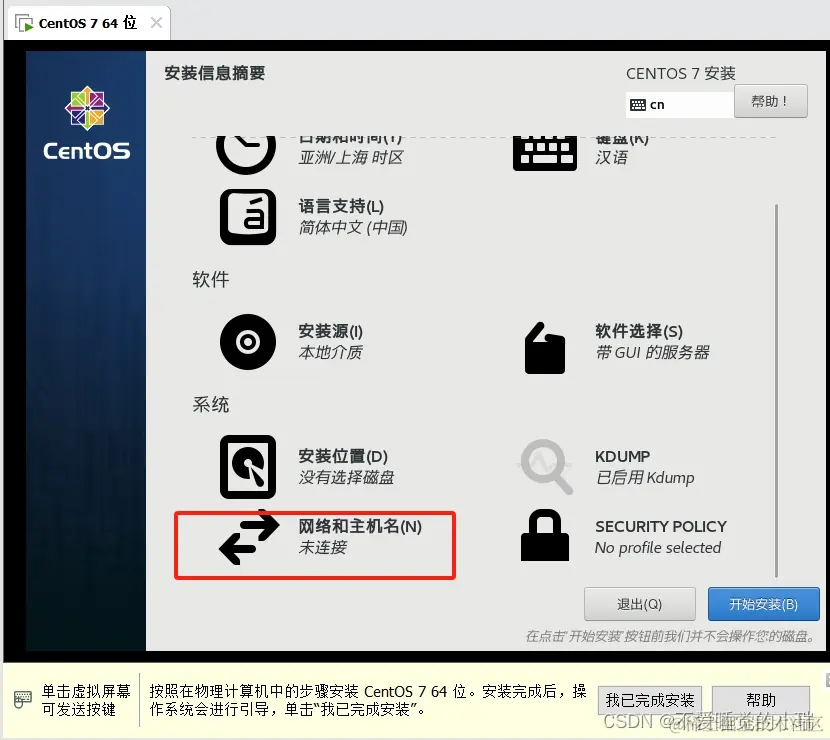Click the 我已完成安装 button
Screen dimensions: 830x740
point(649,700)
